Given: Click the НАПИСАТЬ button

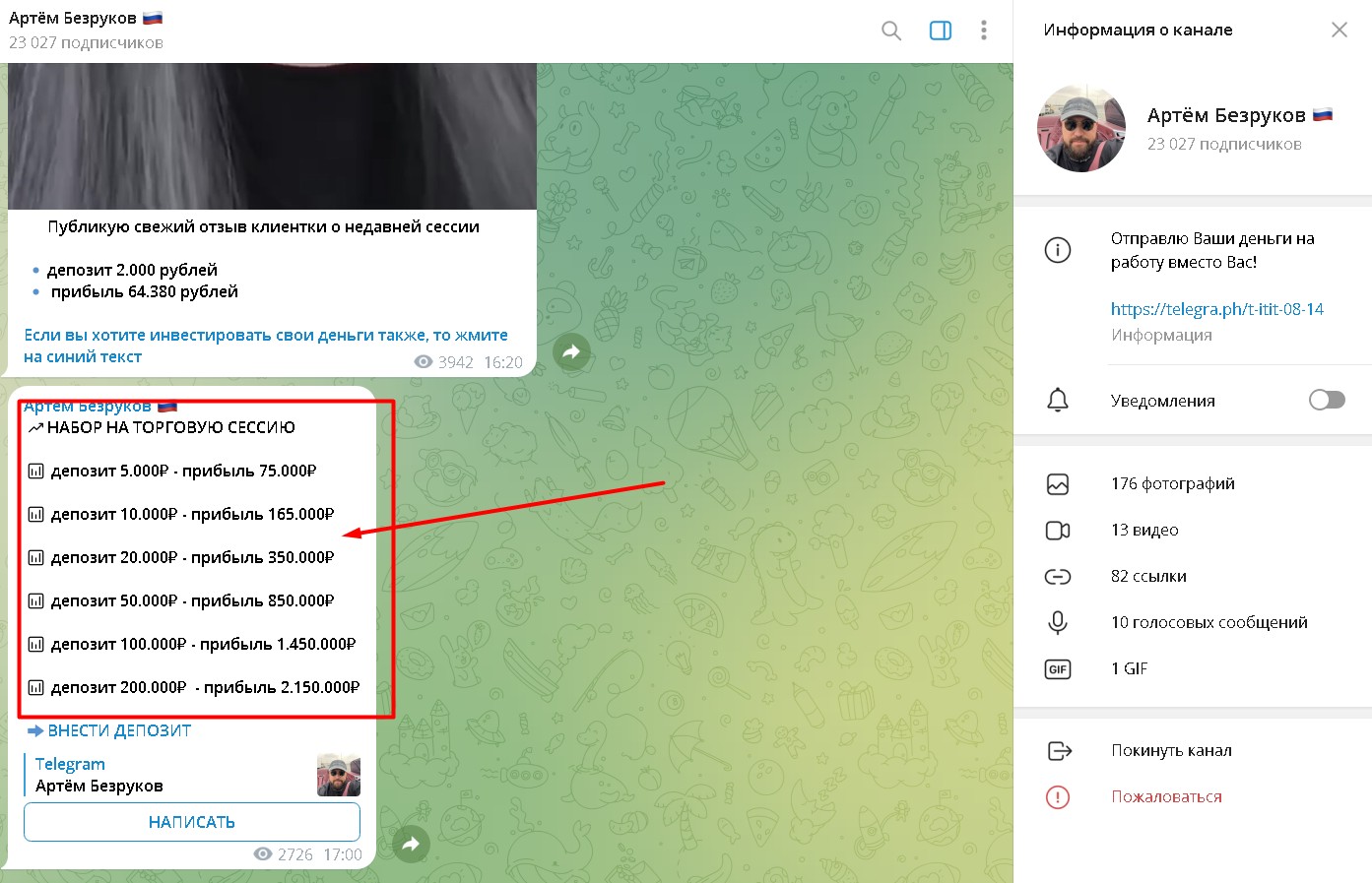Looking at the screenshot, I should 192,822.
